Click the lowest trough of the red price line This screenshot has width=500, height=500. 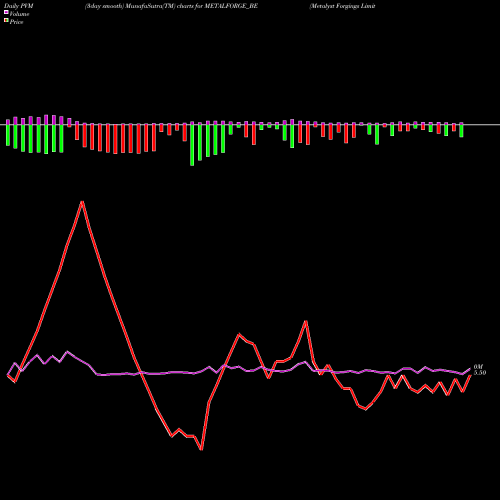(201, 449)
